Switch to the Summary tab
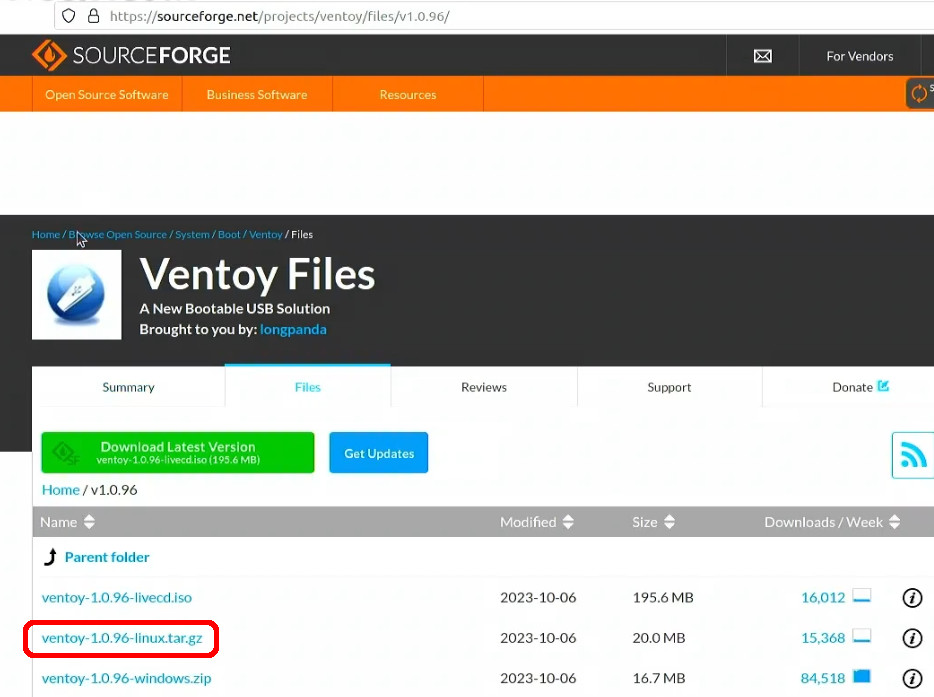Image resolution: width=934 pixels, height=697 pixels. [128, 387]
